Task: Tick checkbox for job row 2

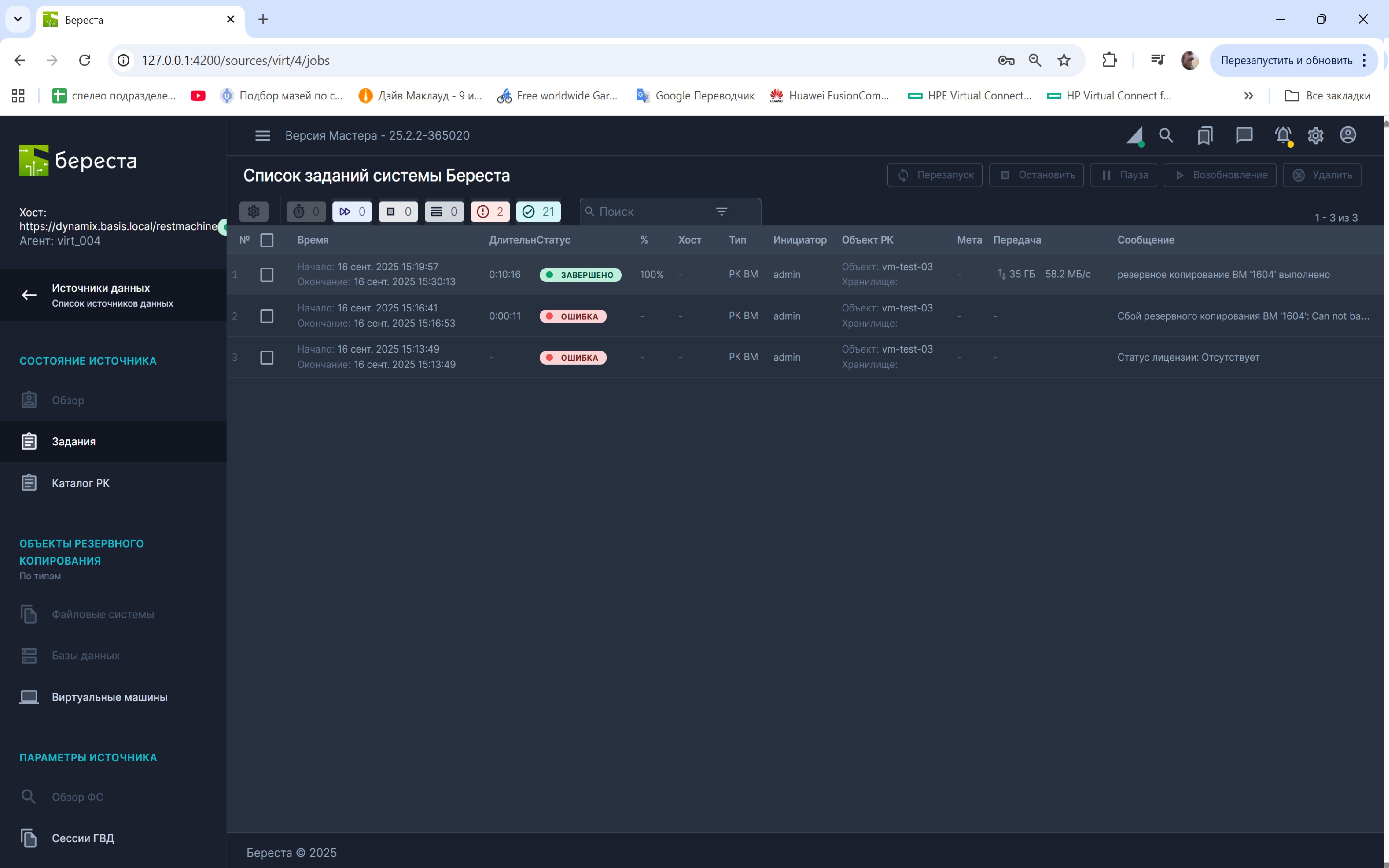Action: click(x=267, y=316)
